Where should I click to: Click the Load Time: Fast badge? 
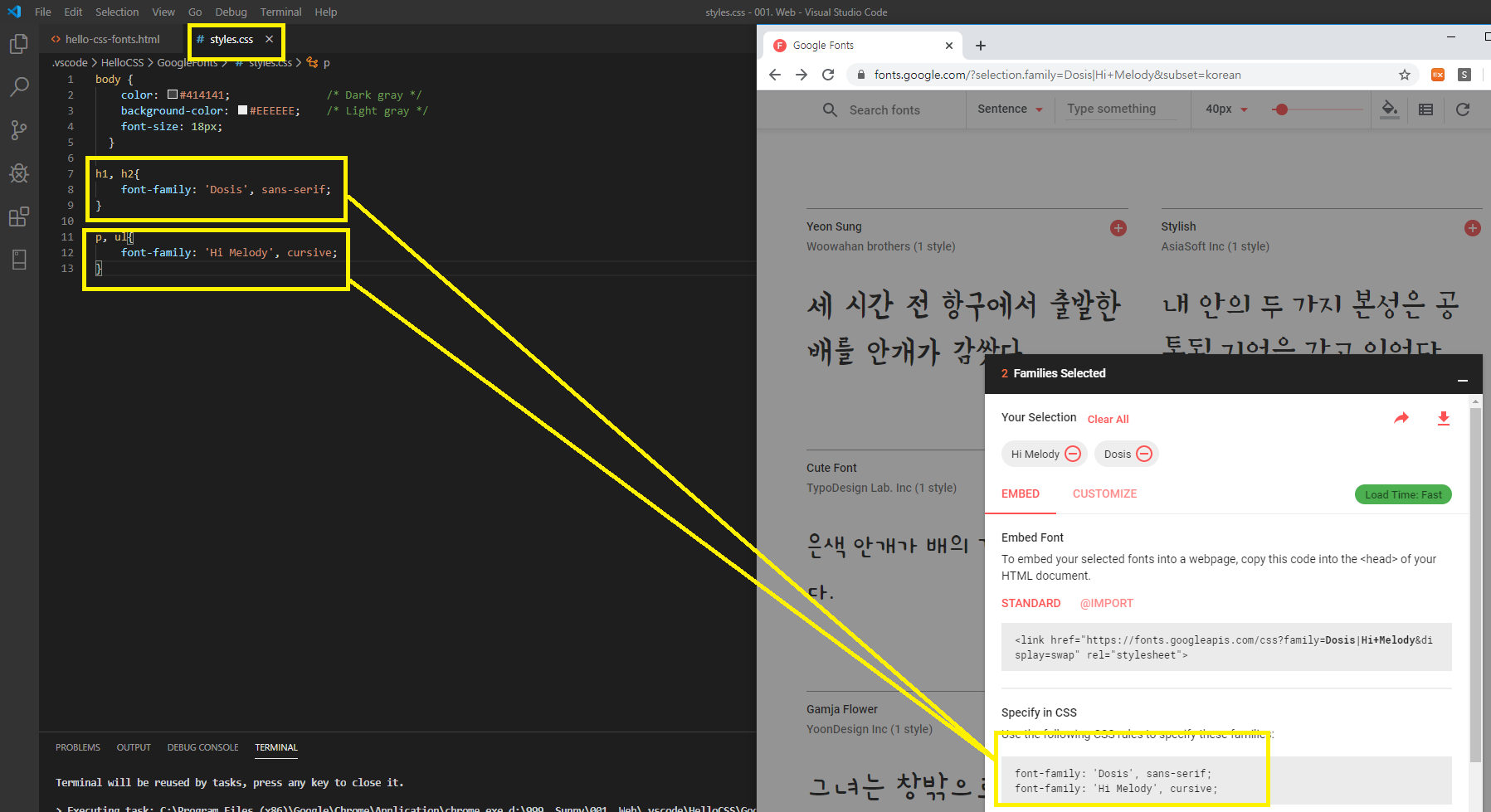(1403, 494)
